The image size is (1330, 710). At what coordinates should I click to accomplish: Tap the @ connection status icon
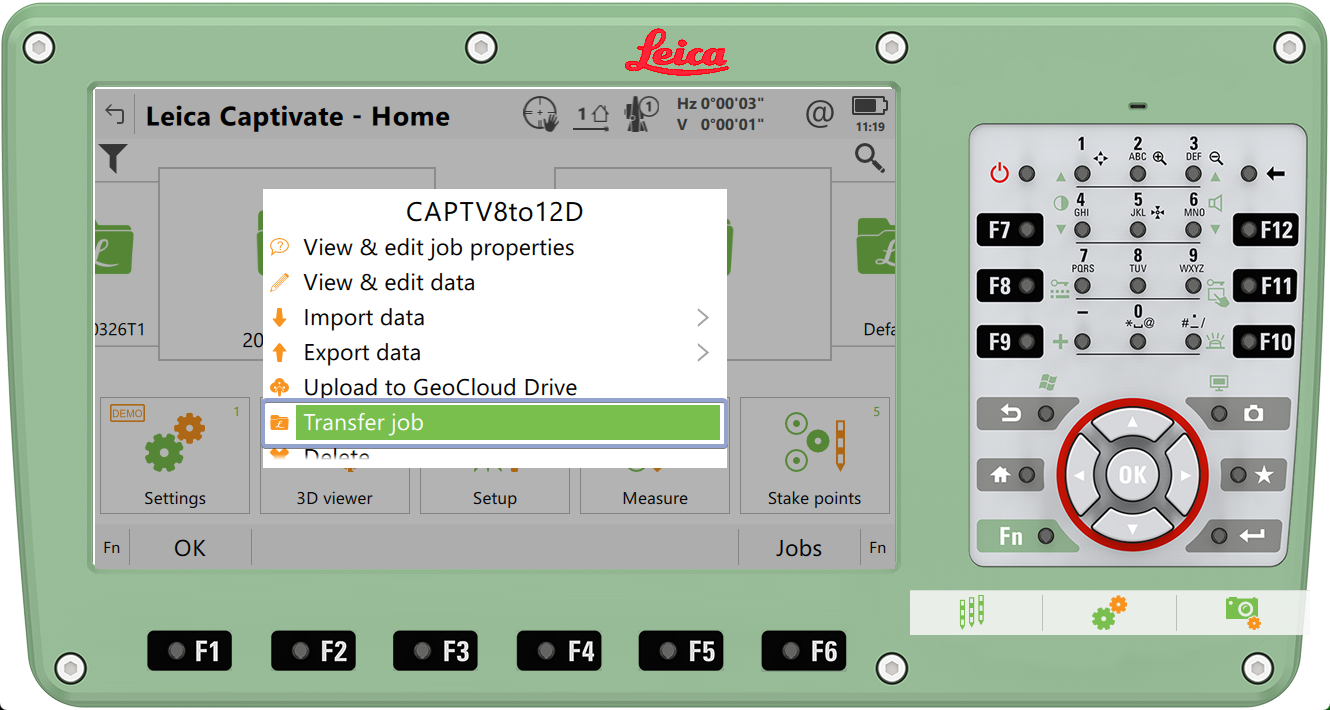pos(819,114)
